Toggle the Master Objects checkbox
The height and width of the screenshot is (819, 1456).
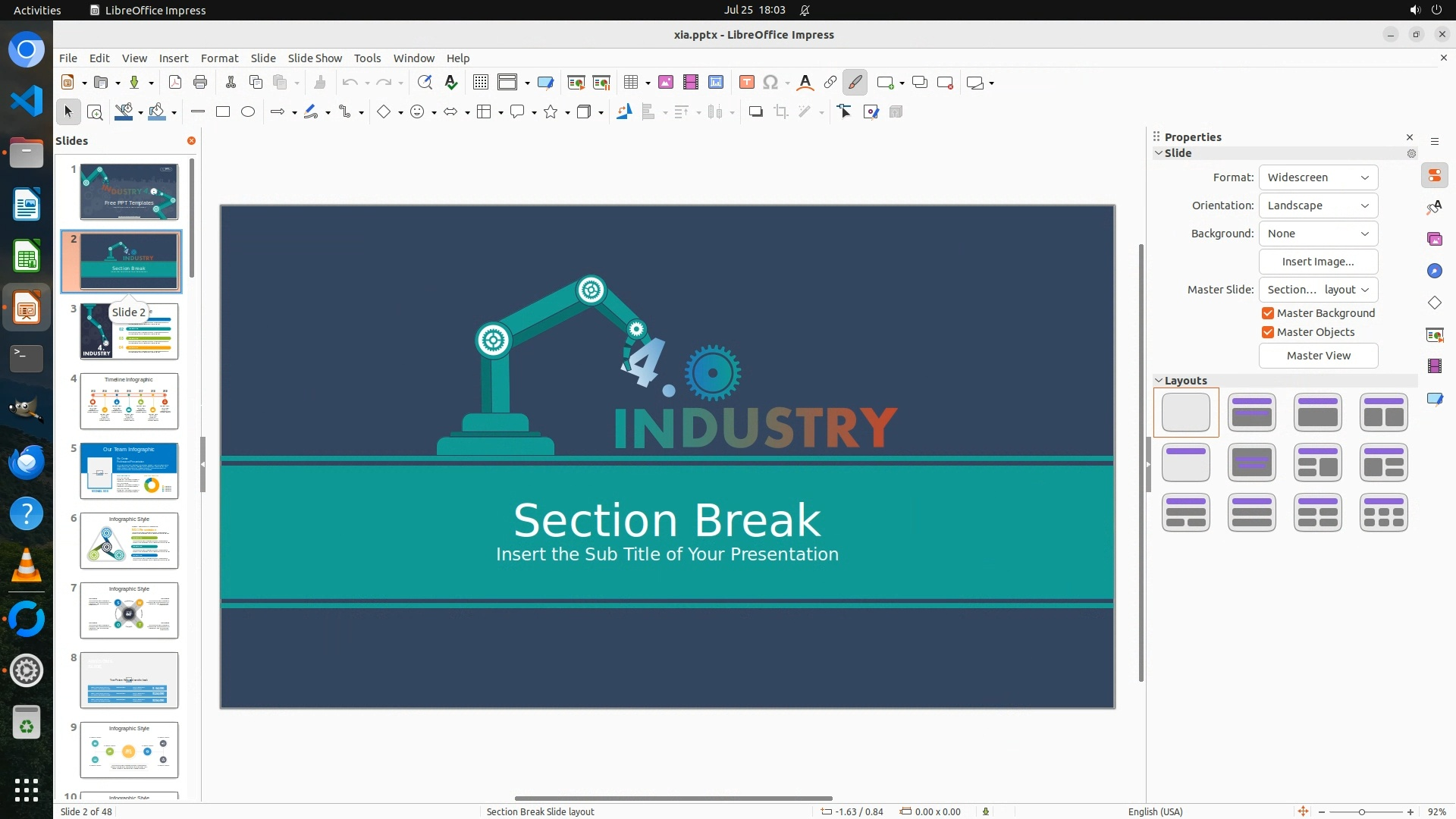(x=1268, y=332)
